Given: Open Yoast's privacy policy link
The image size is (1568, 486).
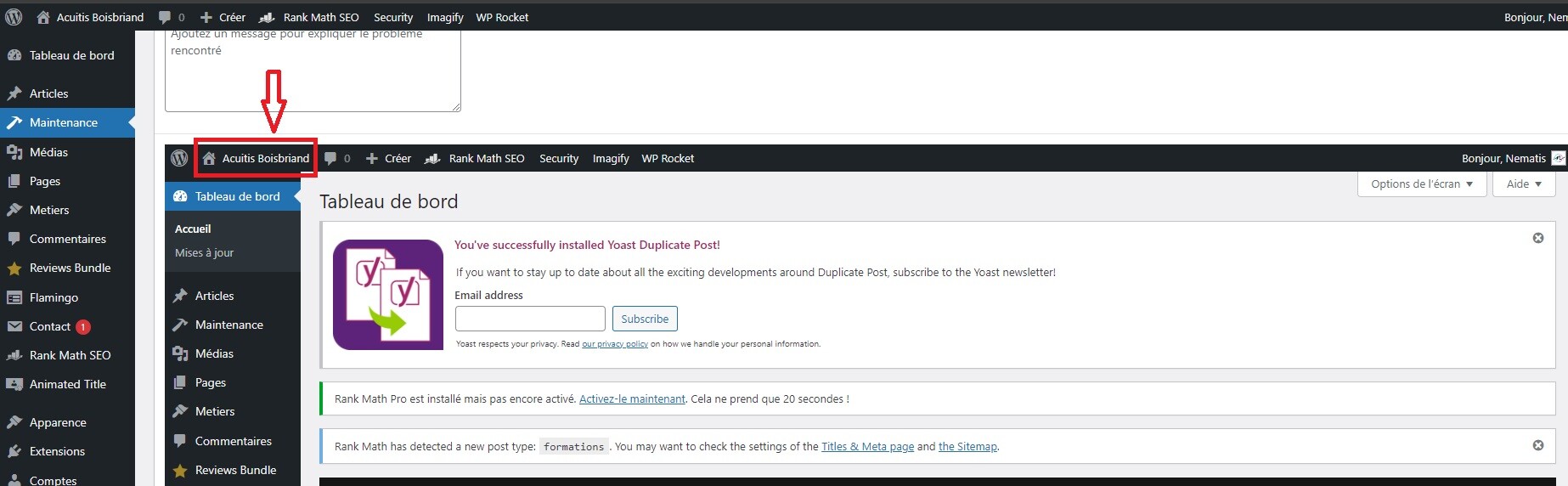Looking at the screenshot, I should (x=614, y=344).
